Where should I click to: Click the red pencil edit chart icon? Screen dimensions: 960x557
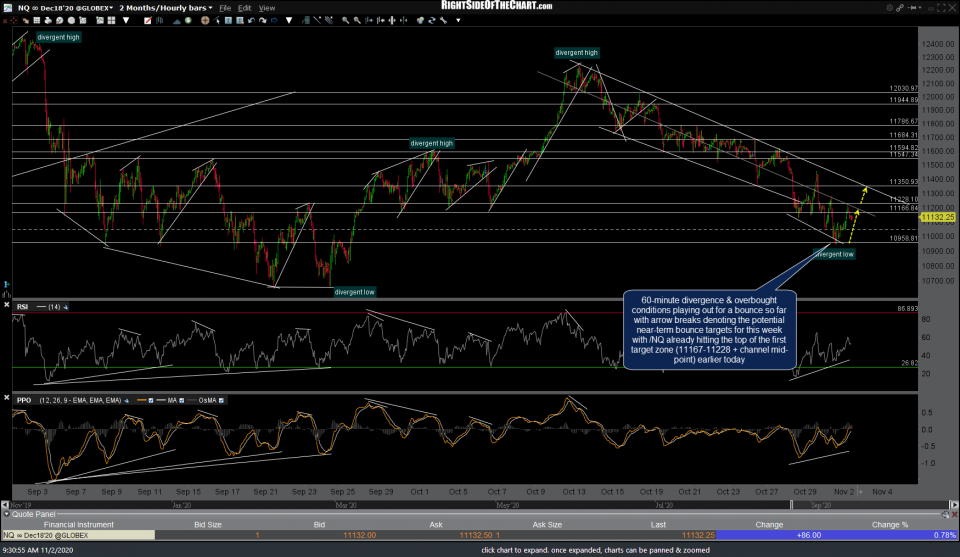coord(148,20)
